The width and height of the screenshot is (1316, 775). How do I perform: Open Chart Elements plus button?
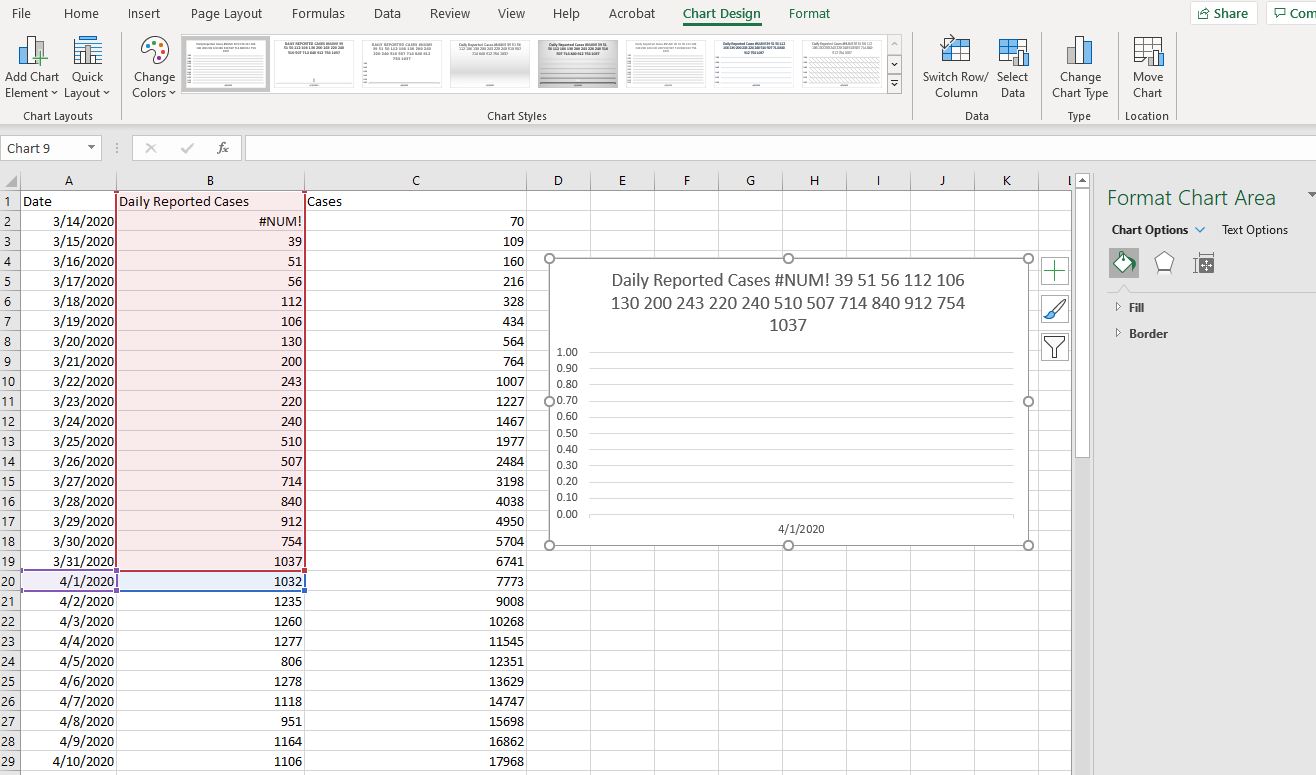pos(1055,270)
